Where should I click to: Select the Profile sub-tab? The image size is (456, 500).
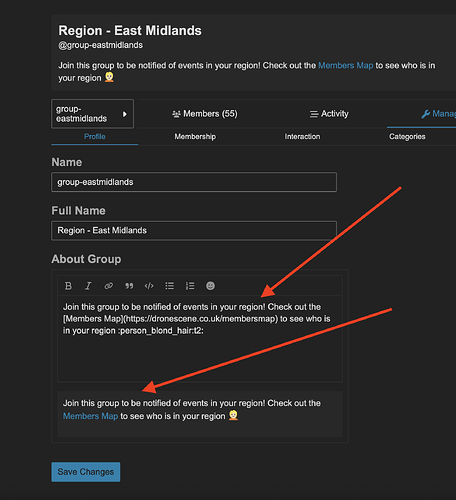[x=95, y=137]
